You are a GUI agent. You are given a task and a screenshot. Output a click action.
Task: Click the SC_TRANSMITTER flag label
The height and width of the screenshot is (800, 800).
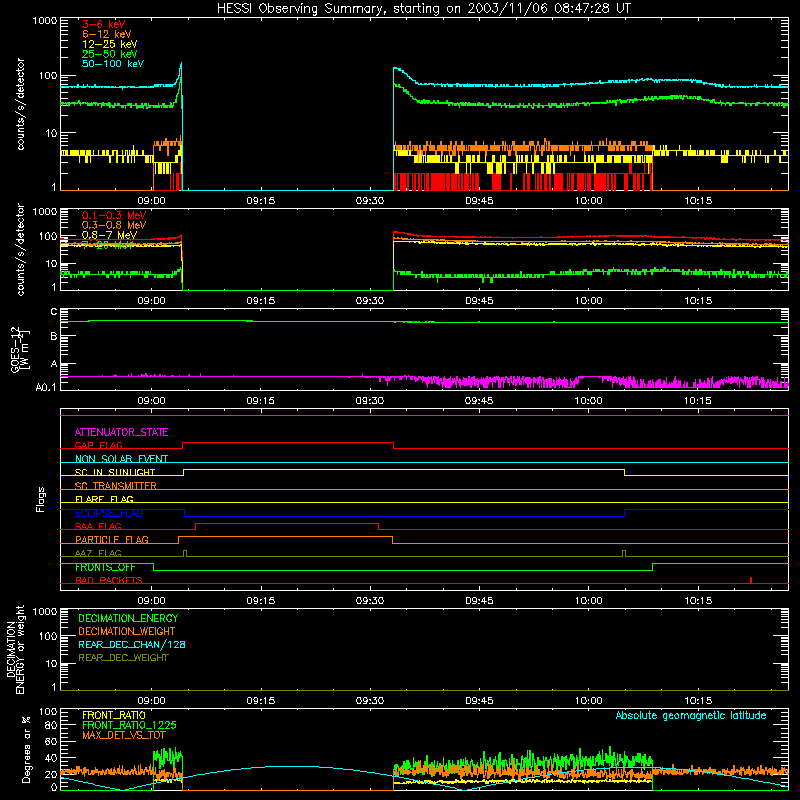(x=116, y=485)
